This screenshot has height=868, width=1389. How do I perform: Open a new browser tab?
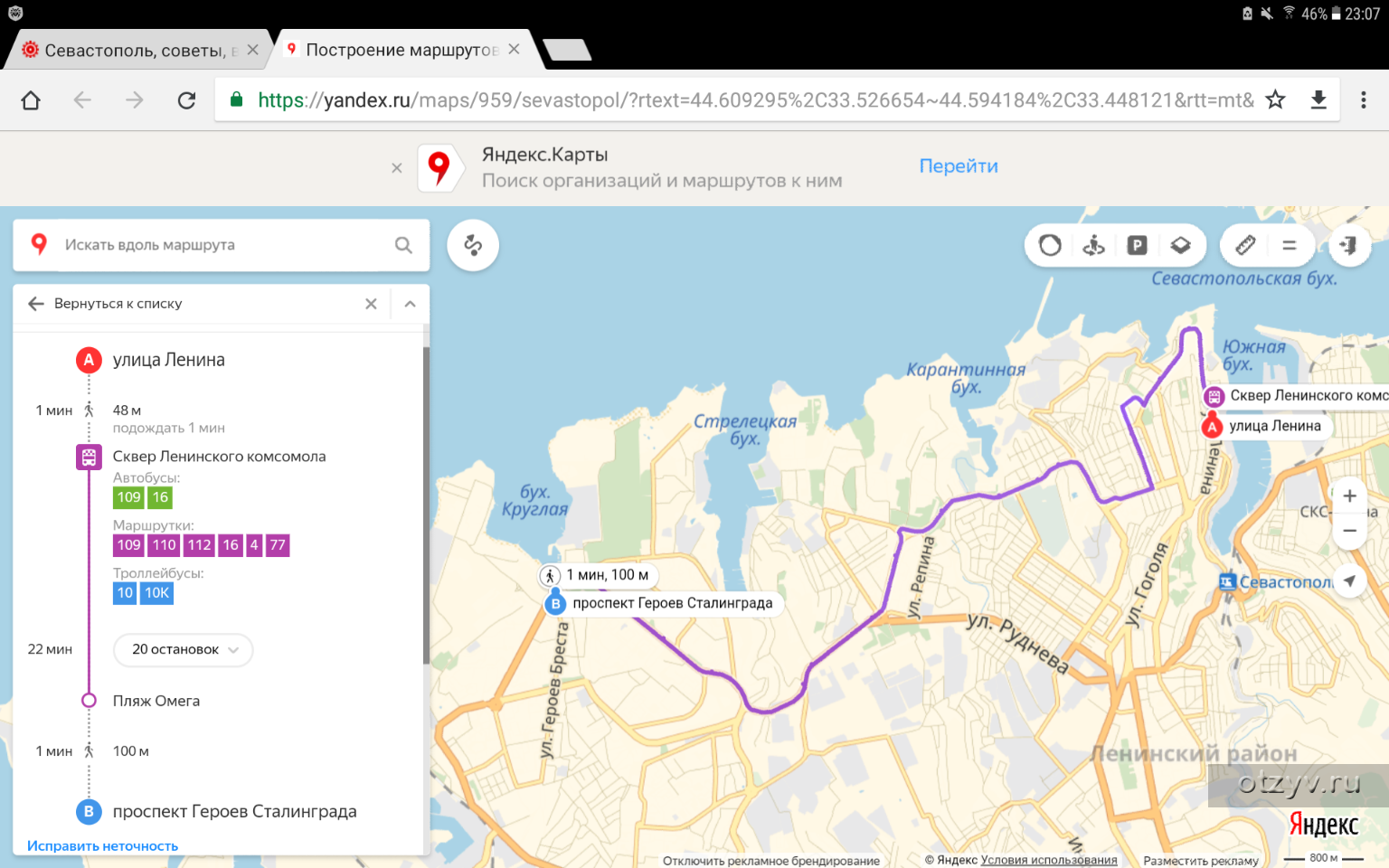coord(567,51)
